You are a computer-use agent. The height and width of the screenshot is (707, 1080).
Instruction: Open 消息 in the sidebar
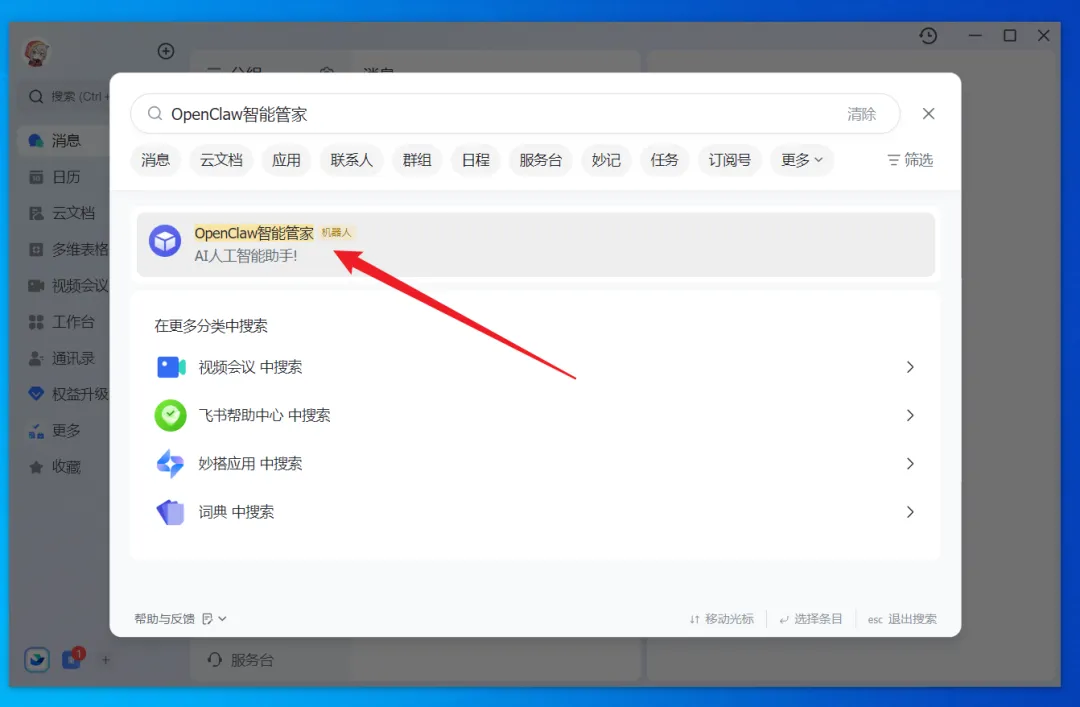point(65,141)
